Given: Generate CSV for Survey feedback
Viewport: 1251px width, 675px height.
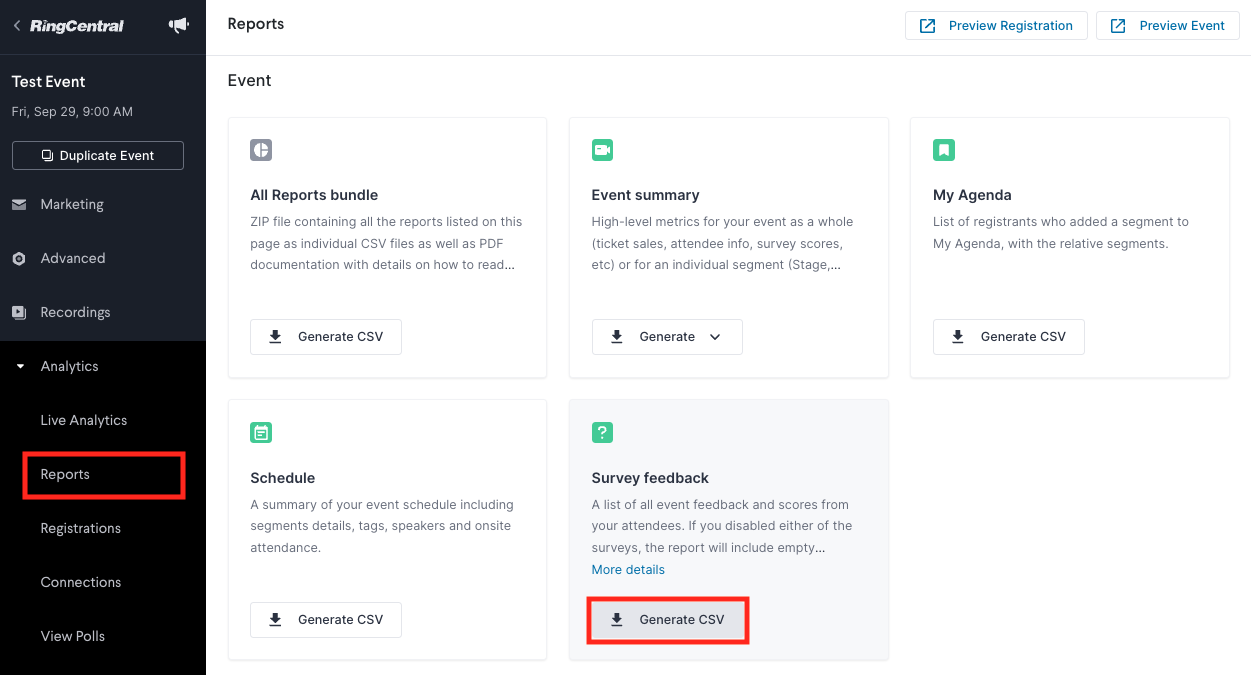Looking at the screenshot, I should [x=667, y=620].
